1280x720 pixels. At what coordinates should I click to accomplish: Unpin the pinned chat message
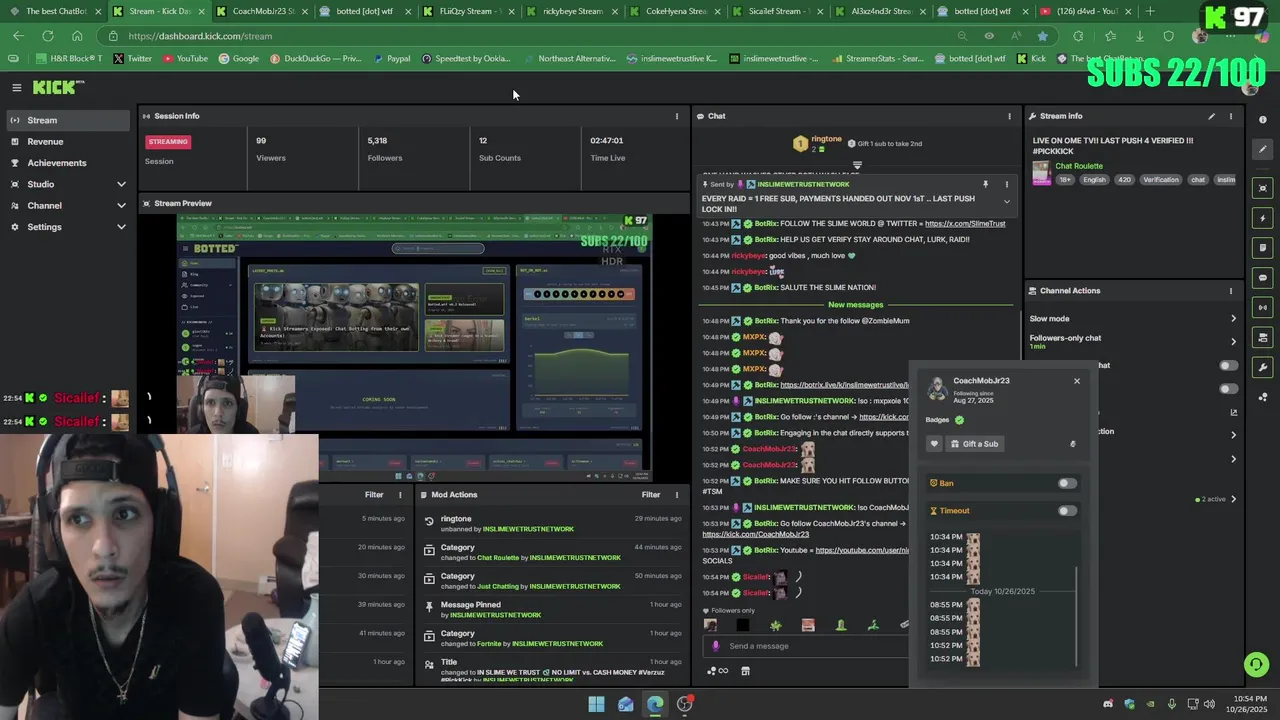point(985,184)
